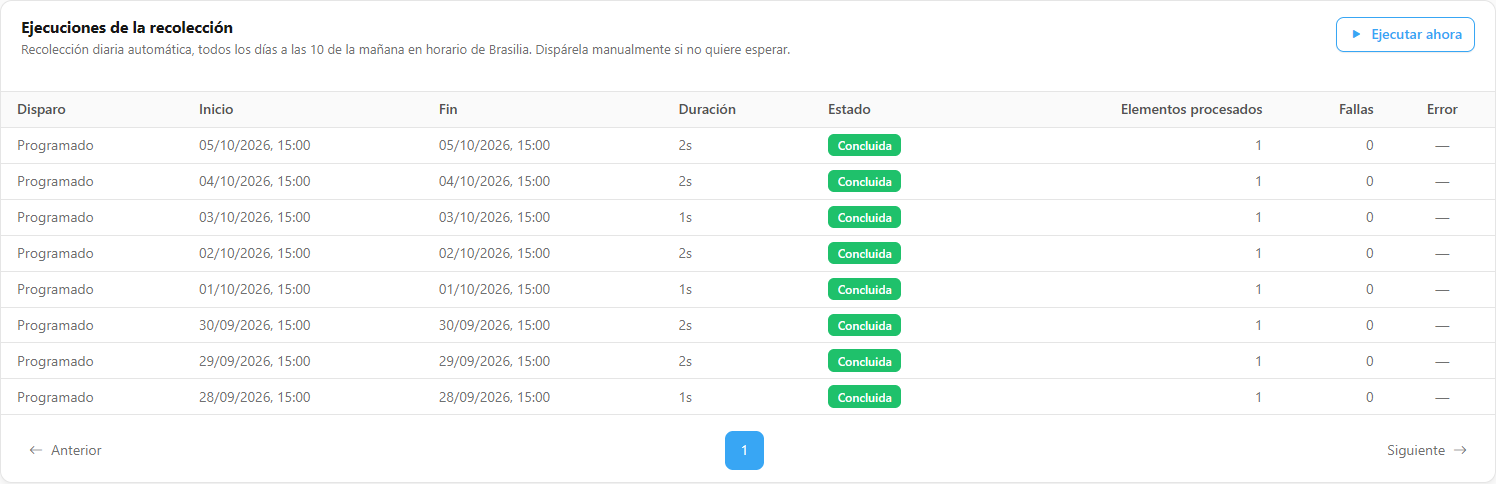
Task: Click the Estado column header
Action: point(849,109)
